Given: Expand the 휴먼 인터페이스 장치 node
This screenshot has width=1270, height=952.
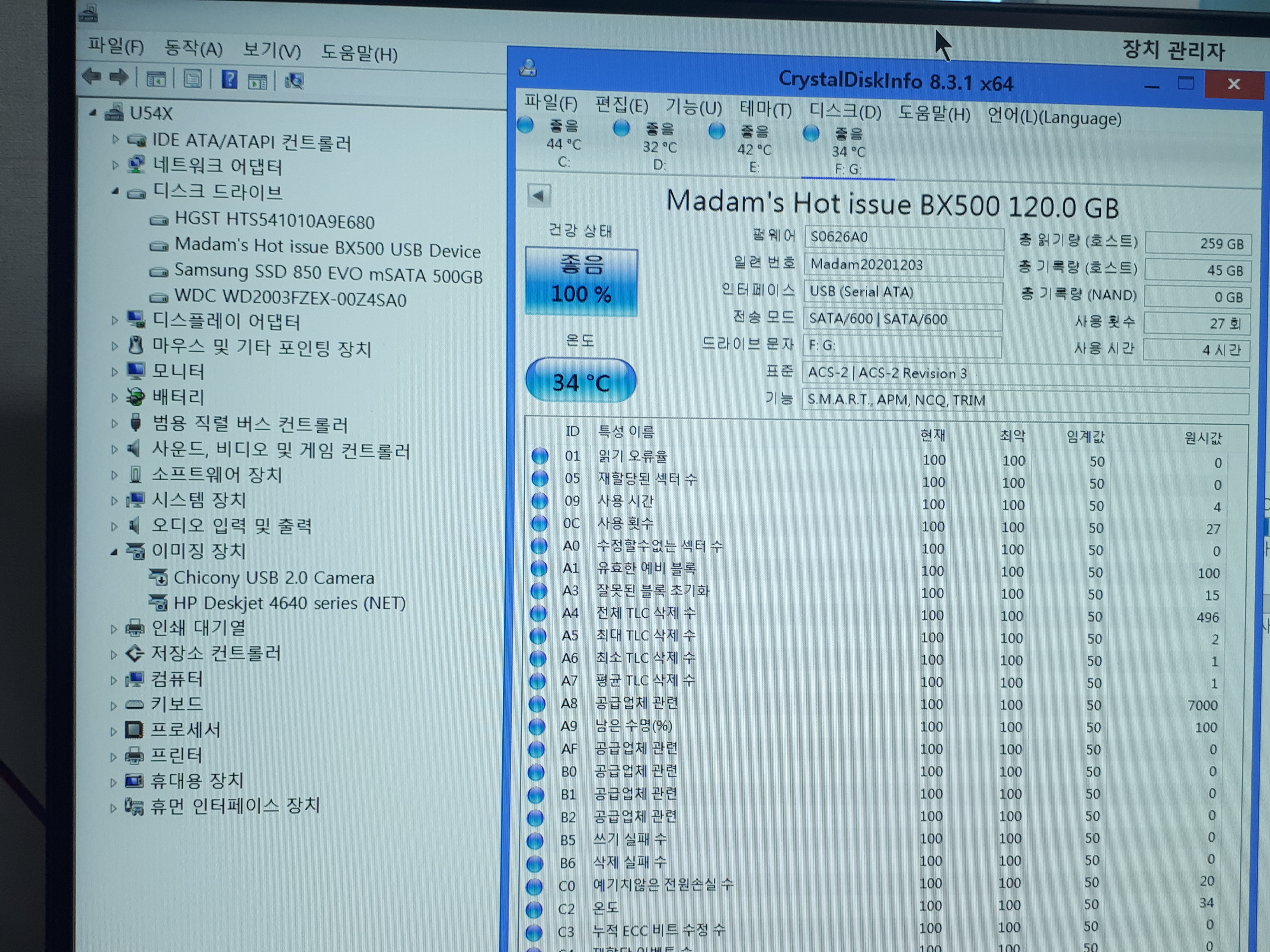Looking at the screenshot, I should point(113,807).
